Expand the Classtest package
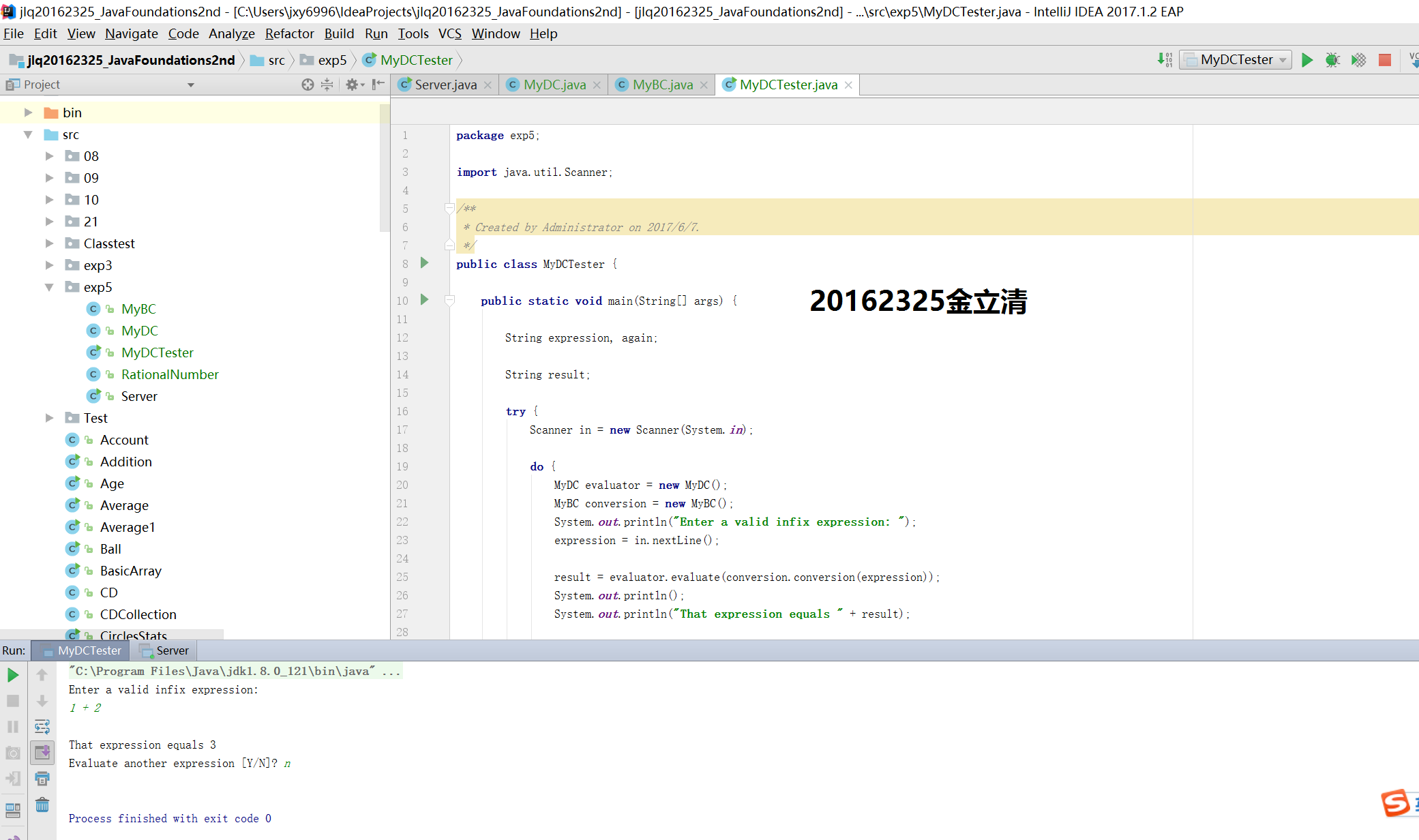The image size is (1419, 840). pos(49,243)
